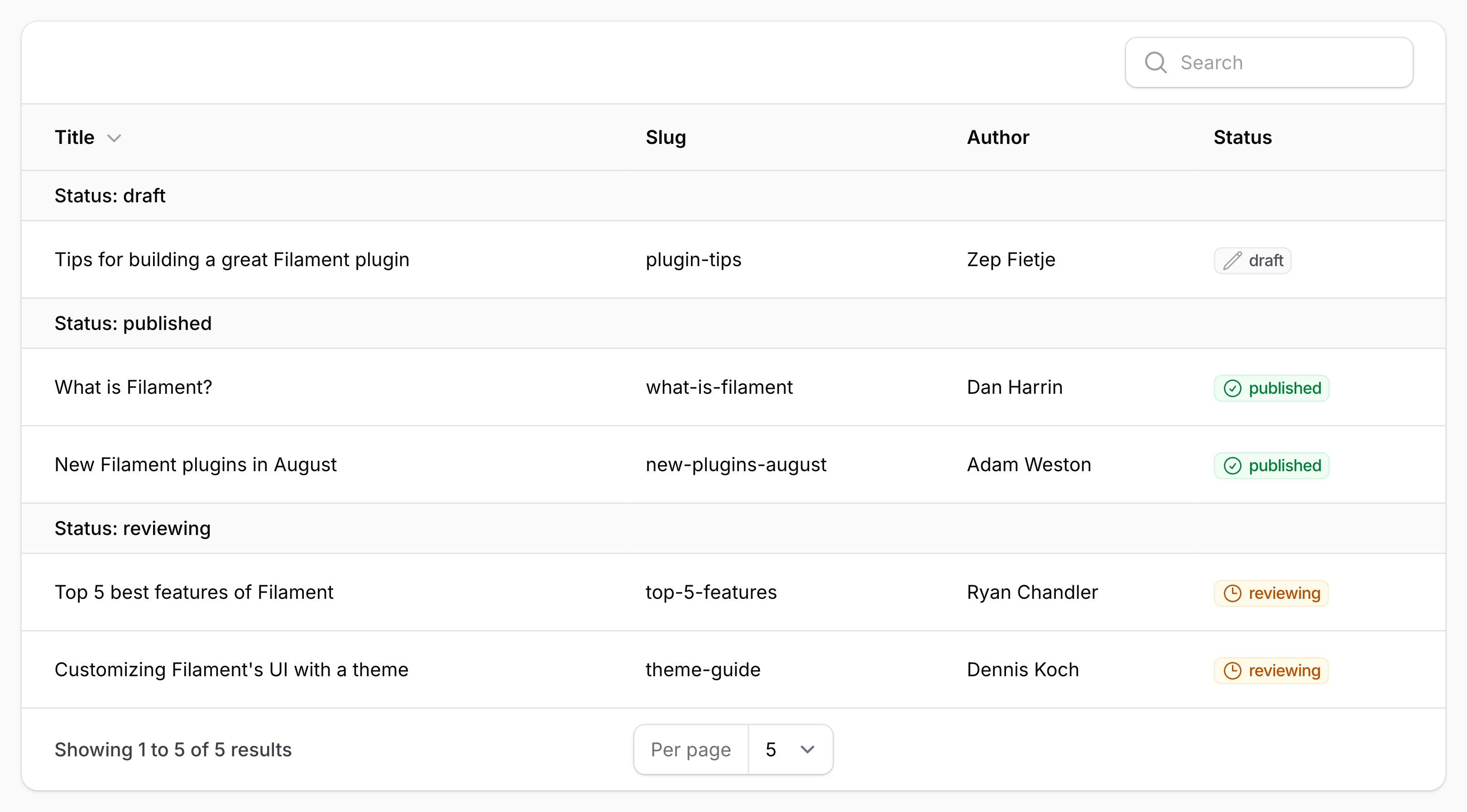This screenshot has height=812, width=1467.
Task: Click check-circle icon in new-plugins-august row
Action: pyautogui.click(x=1232, y=466)
